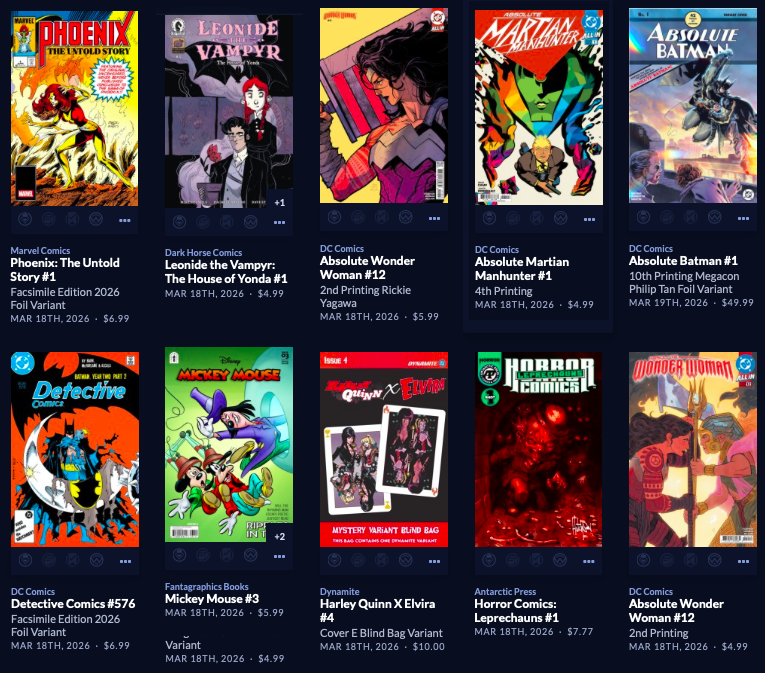Add Phoenix: The Untold Story #1 to pull list

pyautogui.click(x=25, y=219)
